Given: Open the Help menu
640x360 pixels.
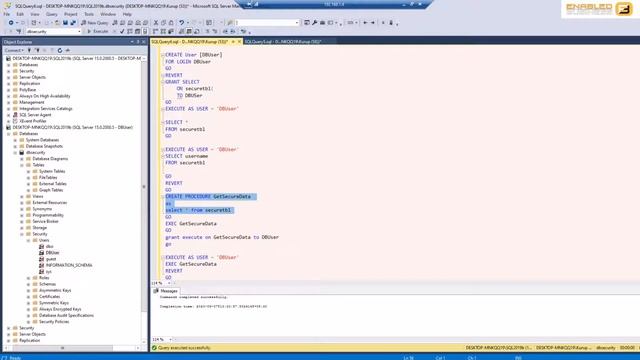Looking at the screenshot, I should pyautogui.click(x=127, y=14).
